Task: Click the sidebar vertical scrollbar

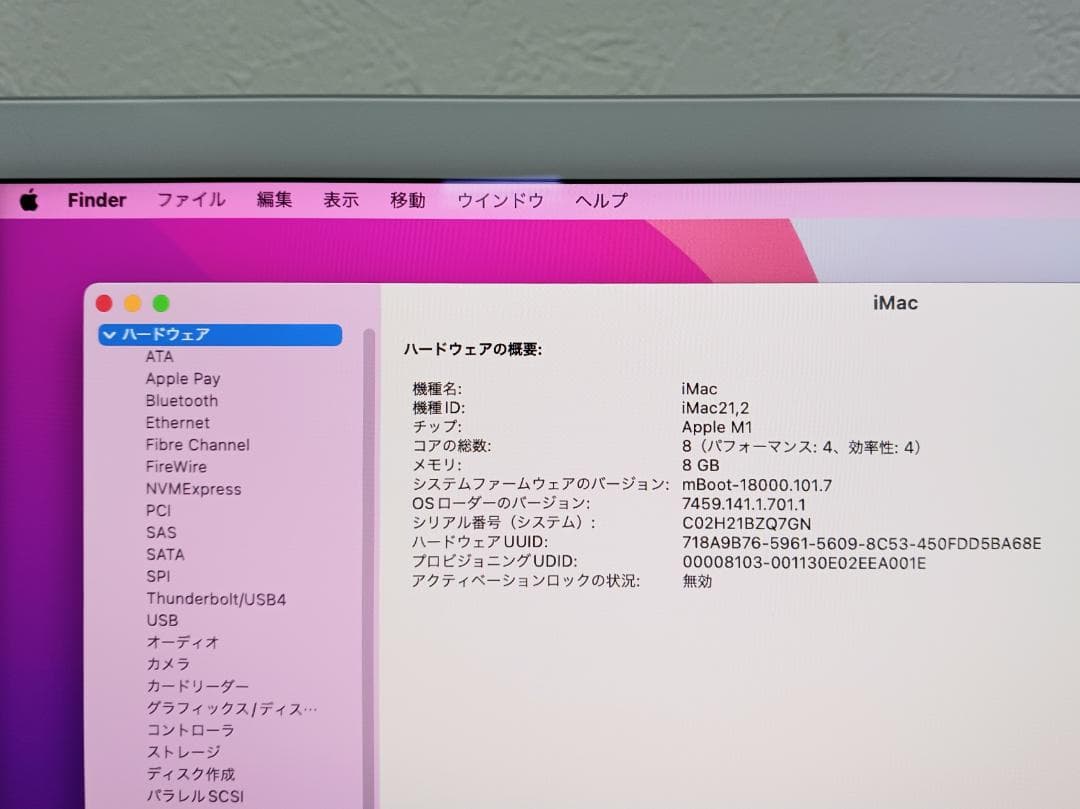Action: click(x=369, y=569)
